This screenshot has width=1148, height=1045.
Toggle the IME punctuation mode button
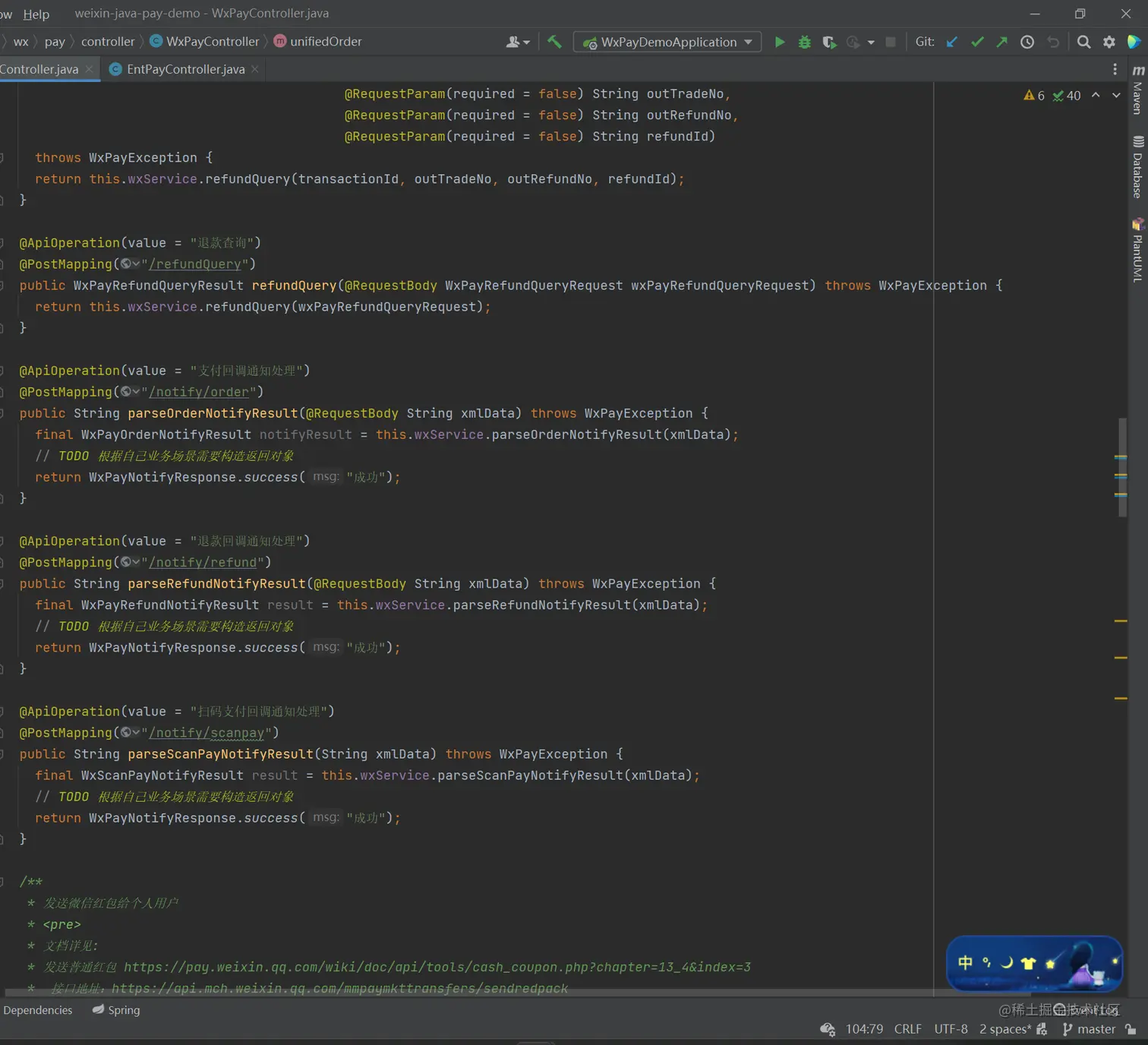986,963
